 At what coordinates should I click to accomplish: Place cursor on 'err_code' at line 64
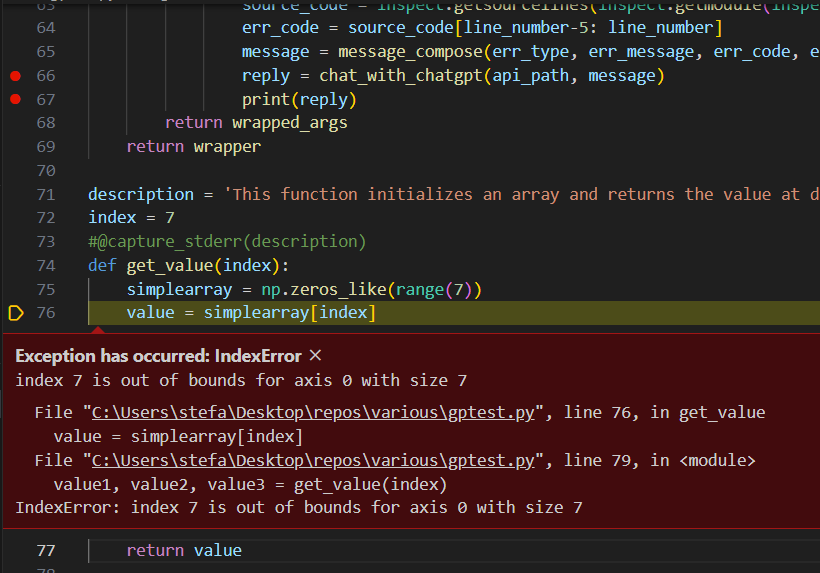pyautogui.click(x=280, y=28)
